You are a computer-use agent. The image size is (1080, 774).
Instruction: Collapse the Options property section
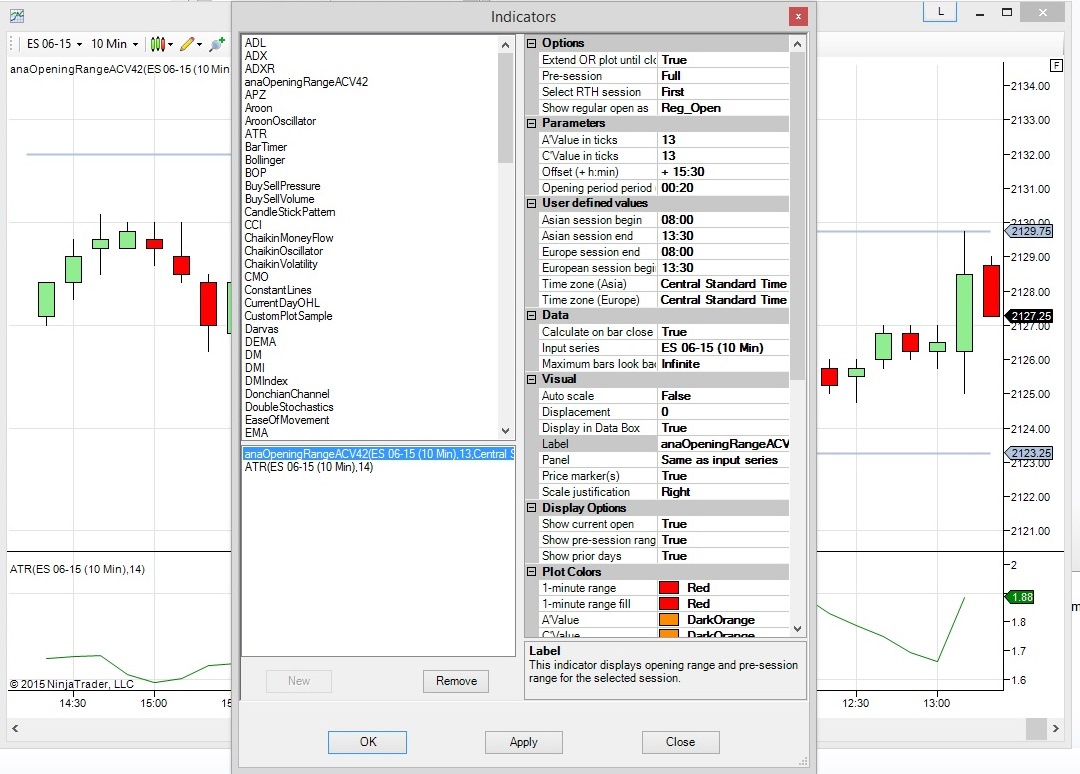[531, 43]
